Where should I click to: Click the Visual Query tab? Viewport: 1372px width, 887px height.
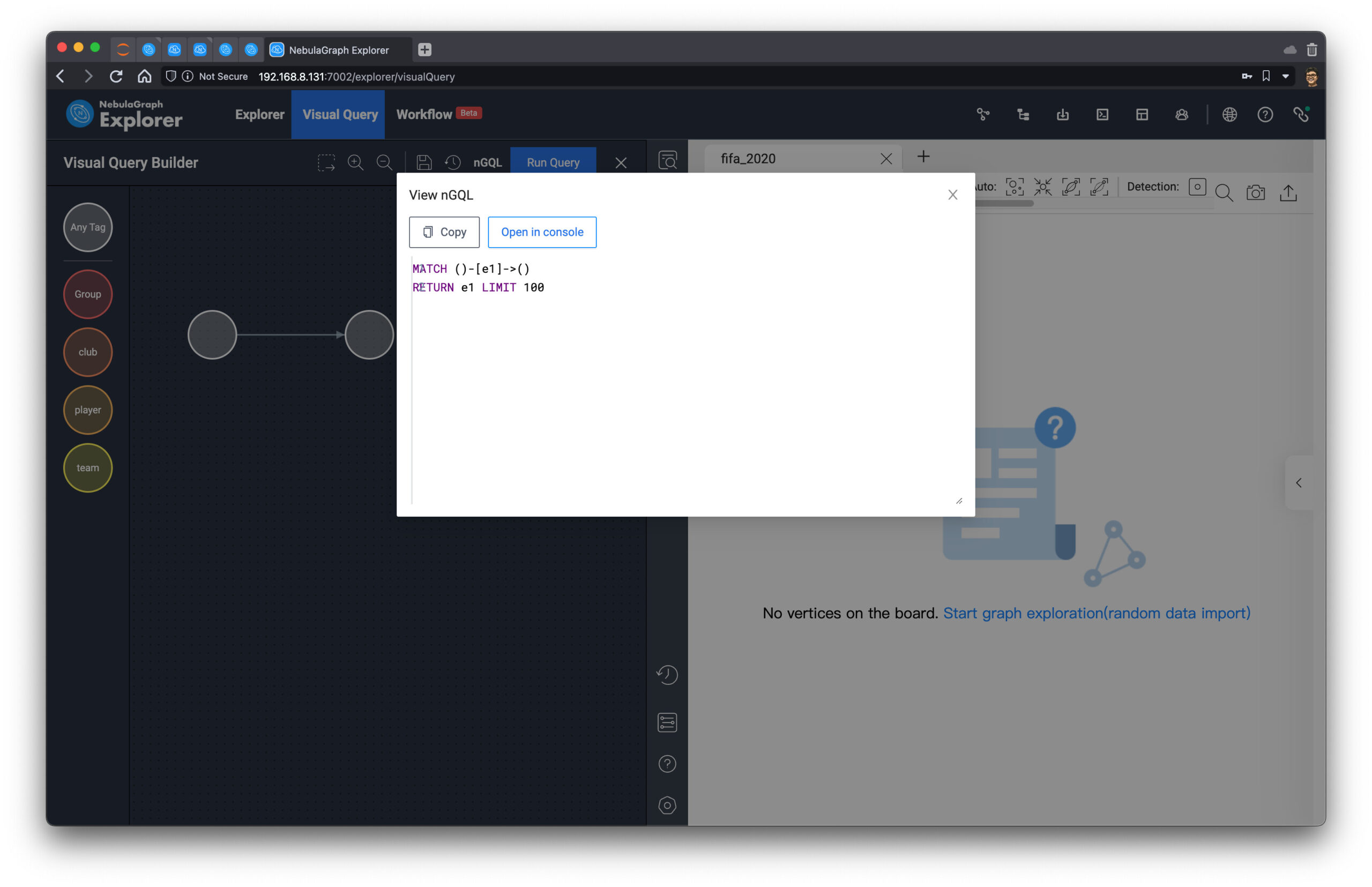pyautogui.click(x=340, y=114)
